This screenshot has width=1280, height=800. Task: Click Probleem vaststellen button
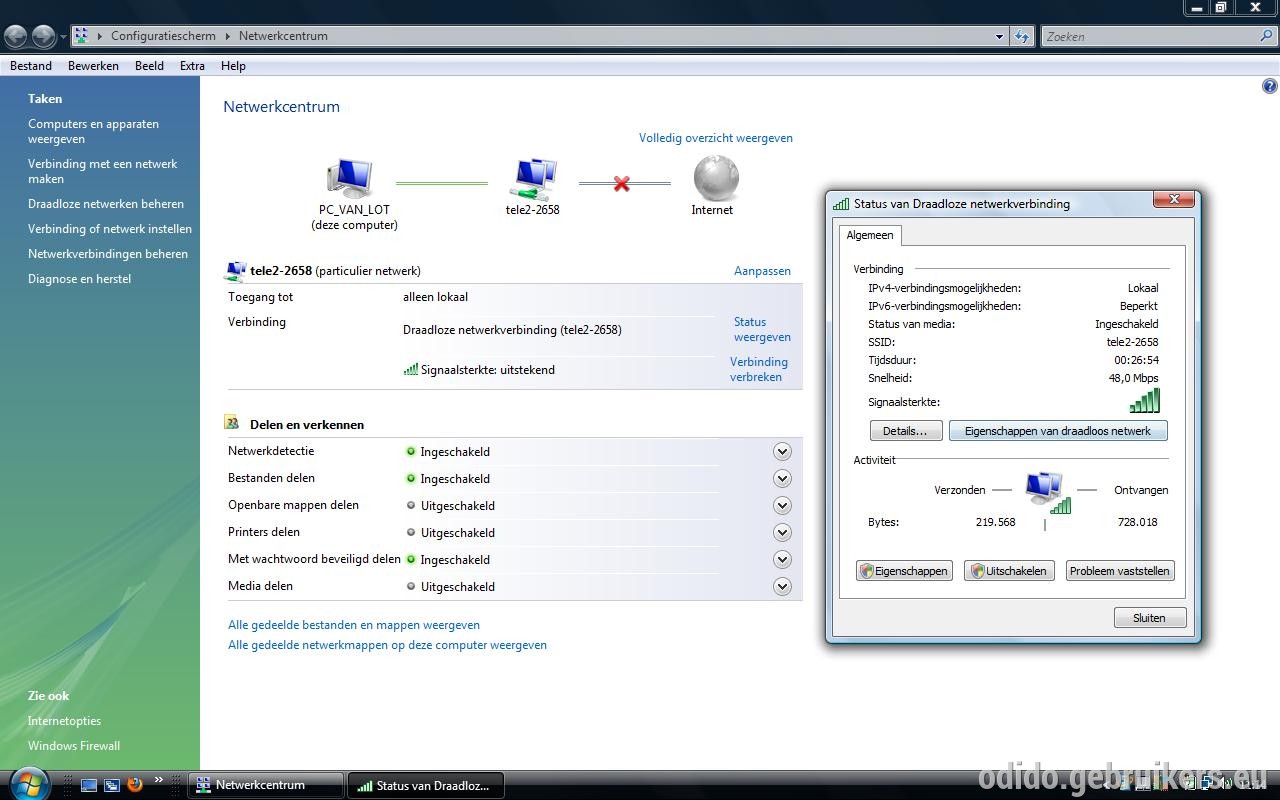tap(1120, 571)
